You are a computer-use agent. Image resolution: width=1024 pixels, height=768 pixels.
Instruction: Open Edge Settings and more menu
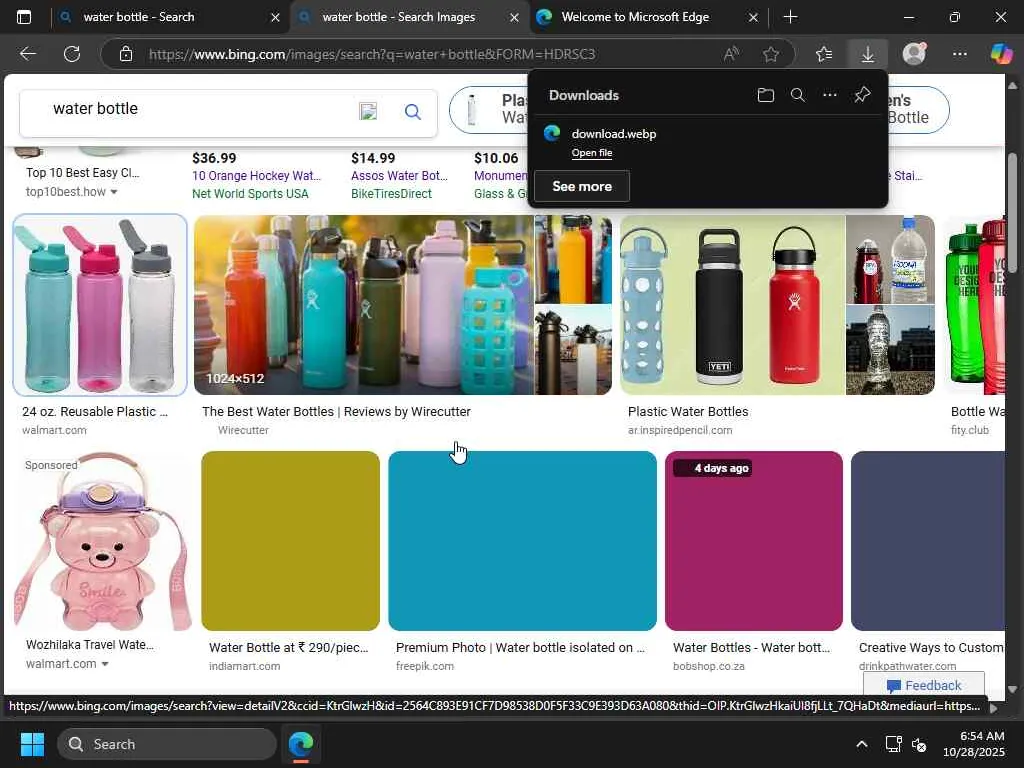[x=959, y=54]
